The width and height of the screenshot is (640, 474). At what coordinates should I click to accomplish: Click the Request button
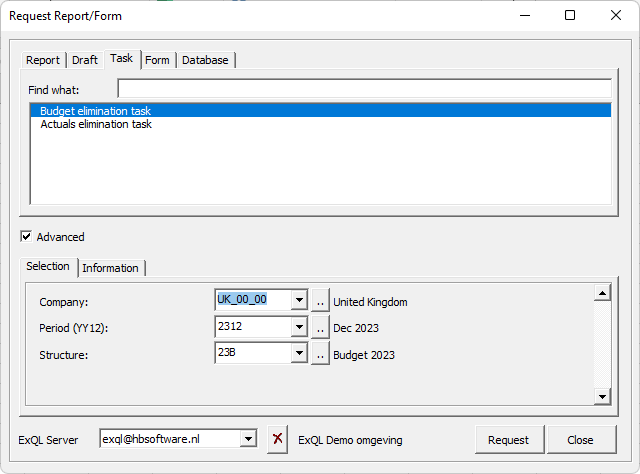coord(509,440)
